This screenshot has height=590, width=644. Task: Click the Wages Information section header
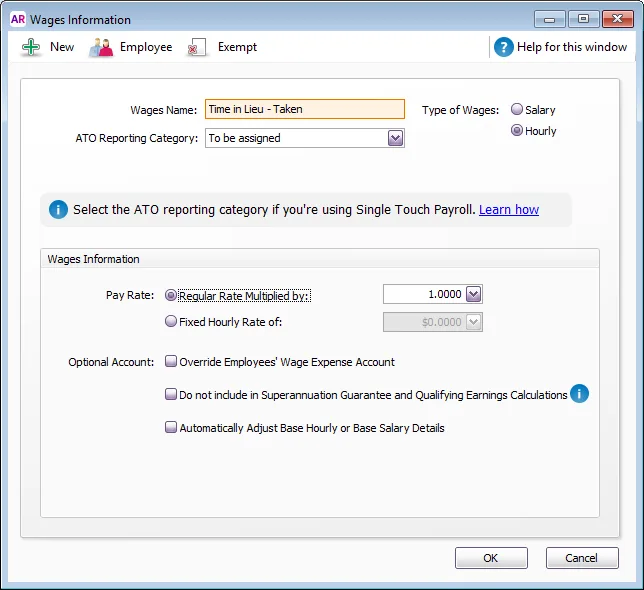(93, 259)
